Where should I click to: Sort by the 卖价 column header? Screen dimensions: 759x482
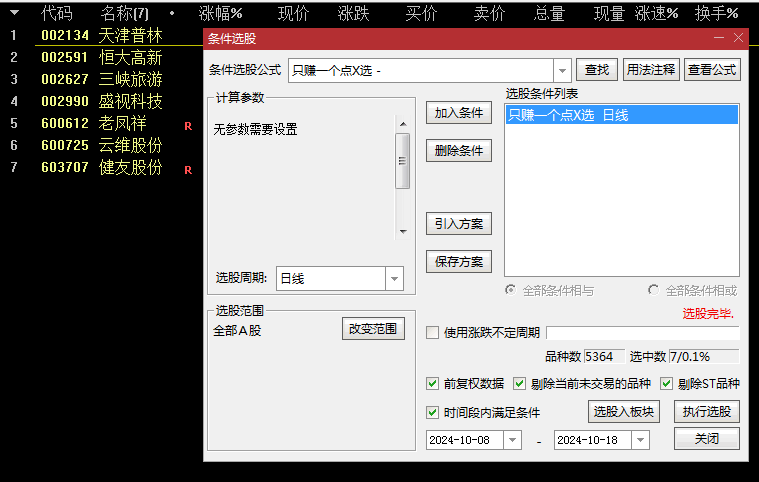pyautogui.click(x=489, y=14)
